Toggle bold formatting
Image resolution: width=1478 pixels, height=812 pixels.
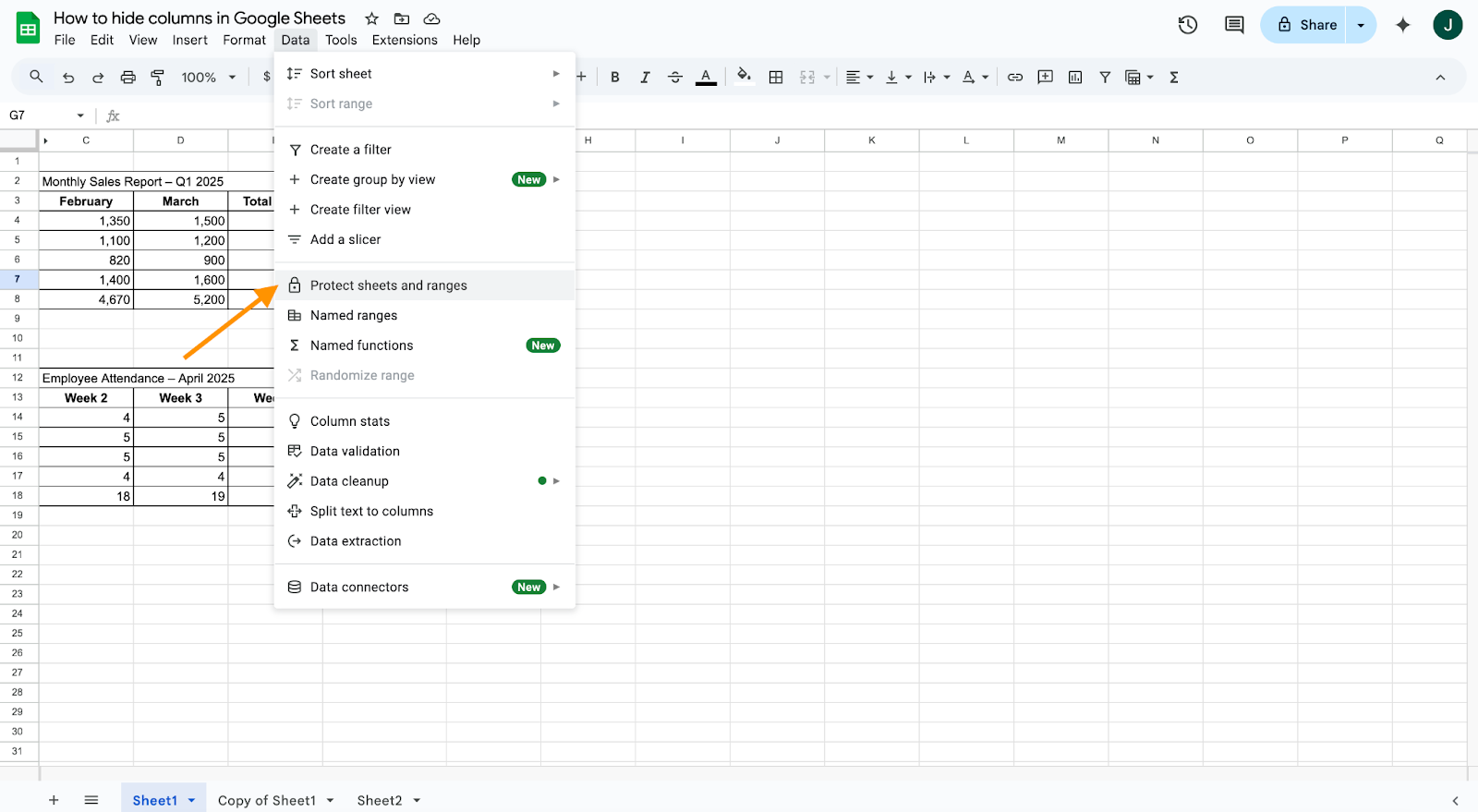click(615, 78)
